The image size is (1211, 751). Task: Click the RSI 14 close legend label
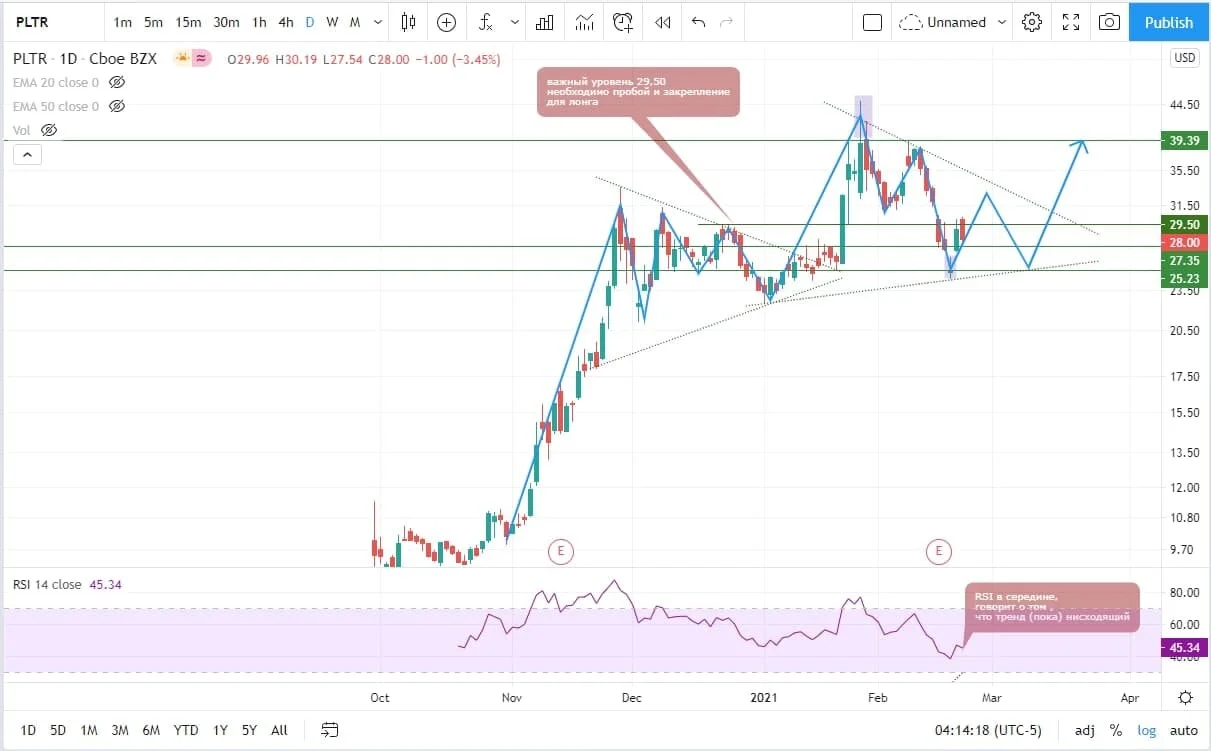coord(47,584)
